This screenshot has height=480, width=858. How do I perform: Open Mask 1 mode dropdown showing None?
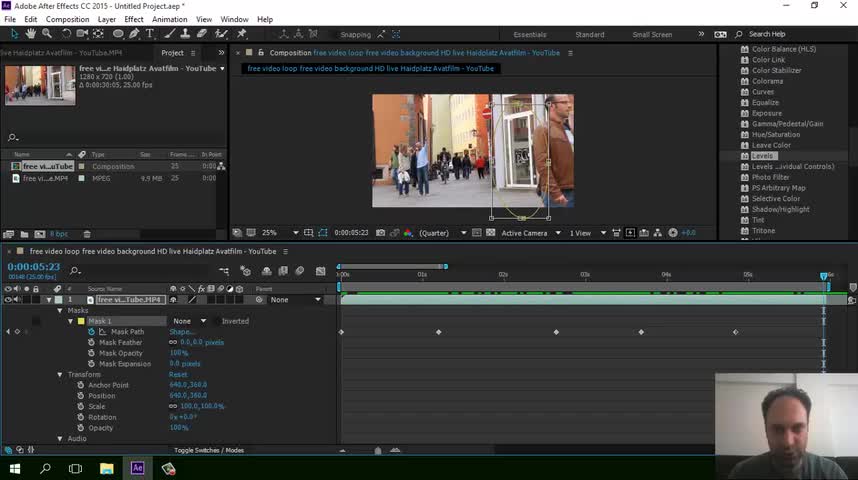click(x=189, y=321)
